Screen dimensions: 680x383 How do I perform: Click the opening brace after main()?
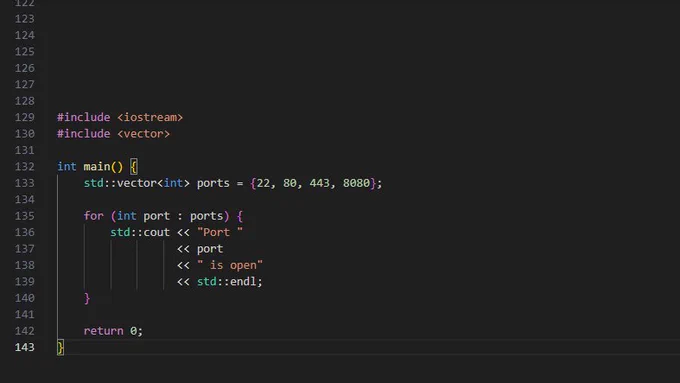point(134,167)
